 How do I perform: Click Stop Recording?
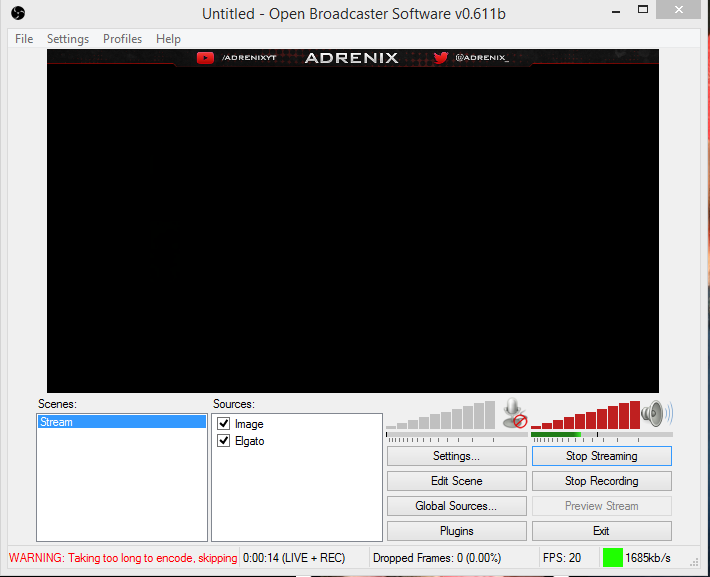(x=602, y=481)
